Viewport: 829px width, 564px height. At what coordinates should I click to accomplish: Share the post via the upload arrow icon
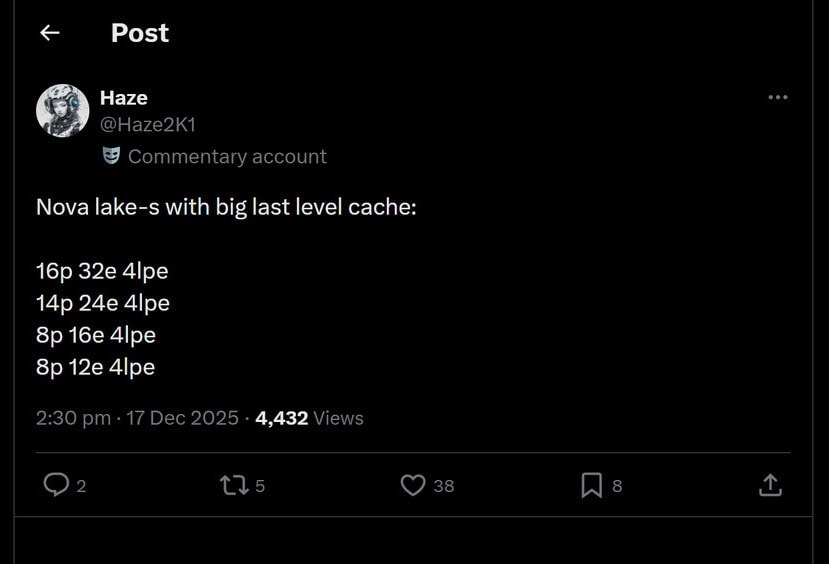pos(769,485)
